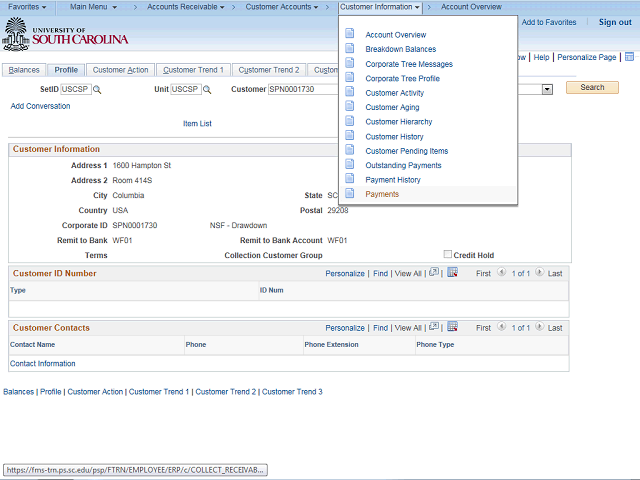Choose Customer Aging menu entry
640x480 pixels.
point(392,107)
